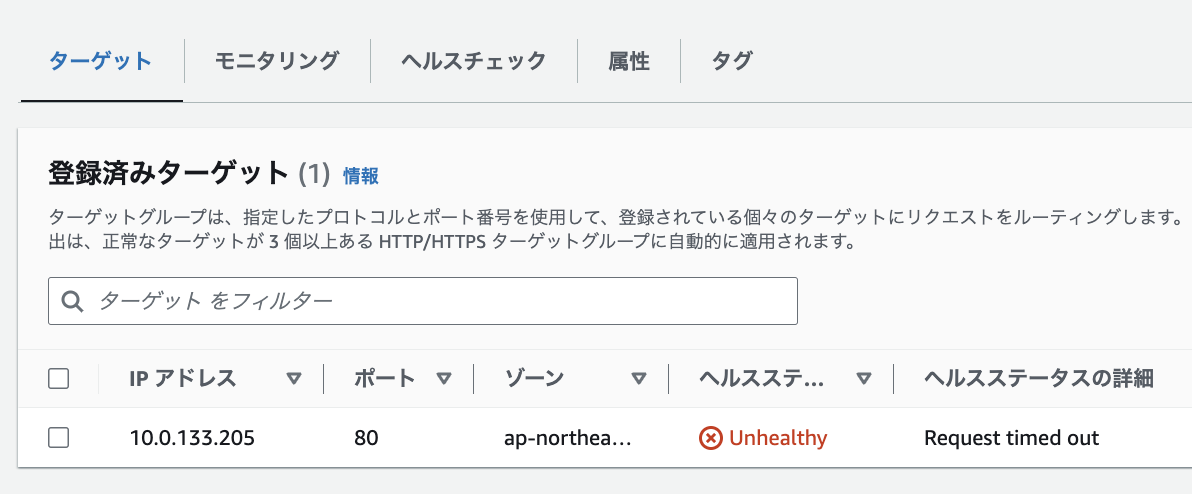
Task: Click the Unhealthy status text
Action: coord(778,439)
